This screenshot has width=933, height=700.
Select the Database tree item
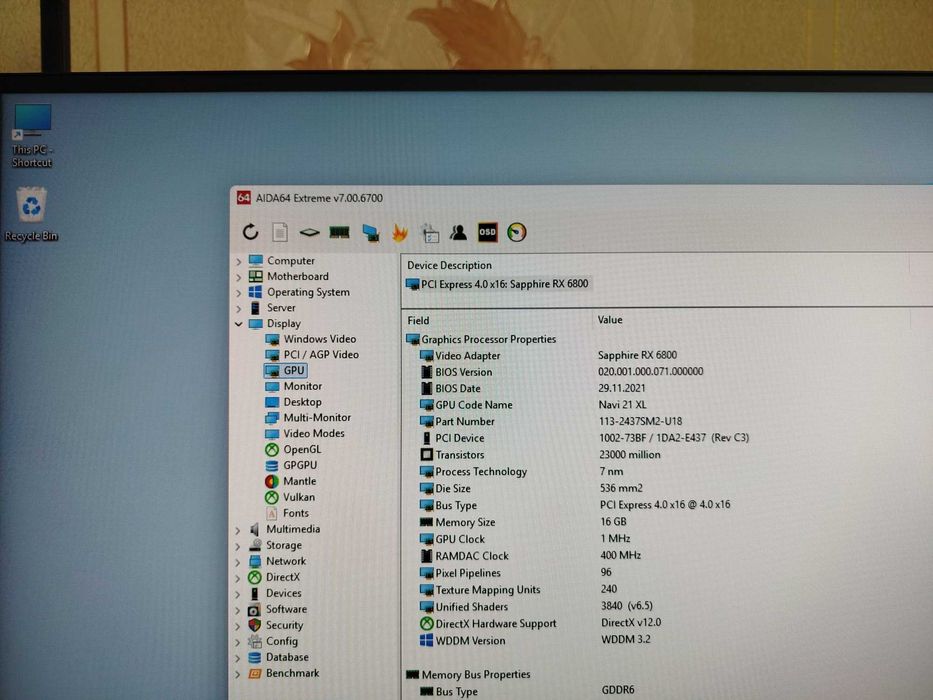[278, 657]
